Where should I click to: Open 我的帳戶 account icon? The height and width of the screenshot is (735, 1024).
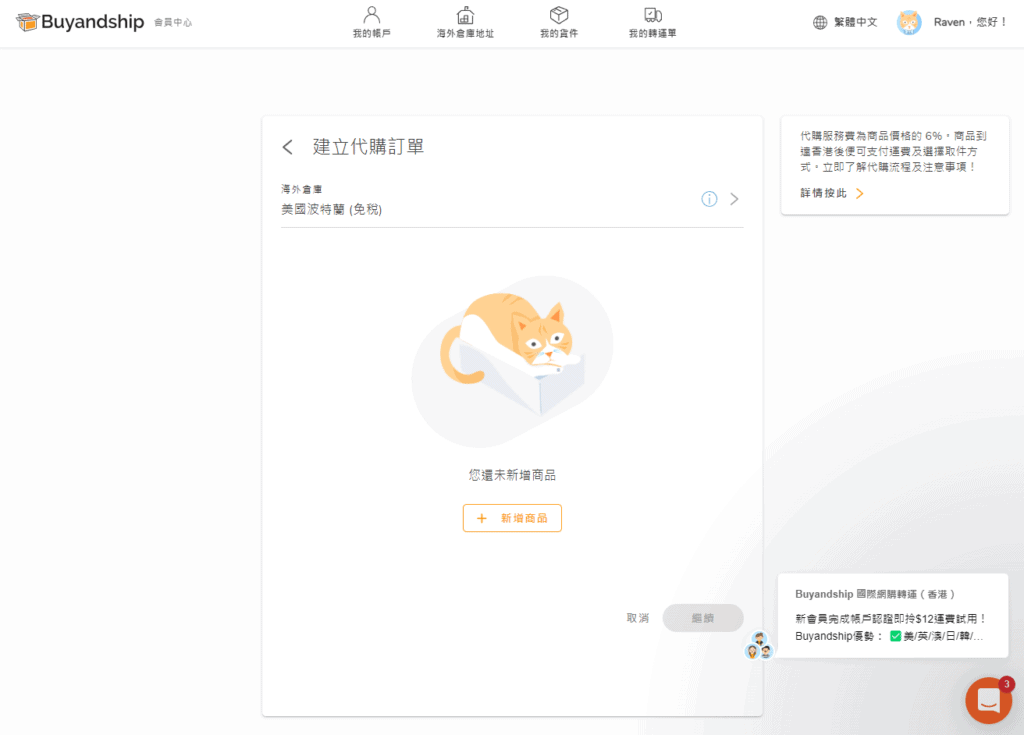point(371,15)
